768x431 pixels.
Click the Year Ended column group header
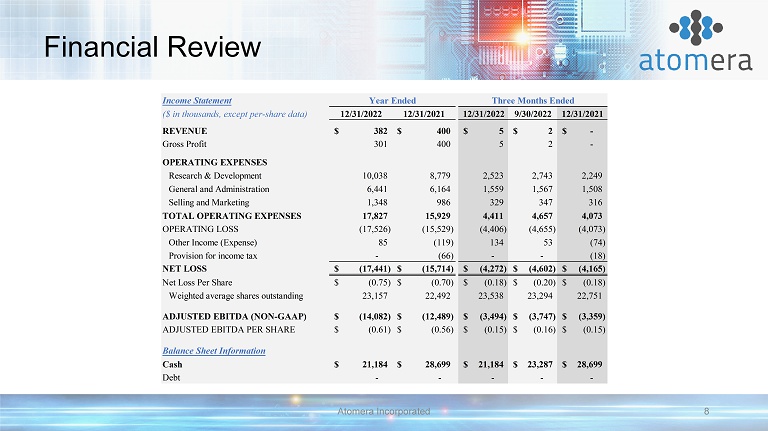[x=393, y=101]
